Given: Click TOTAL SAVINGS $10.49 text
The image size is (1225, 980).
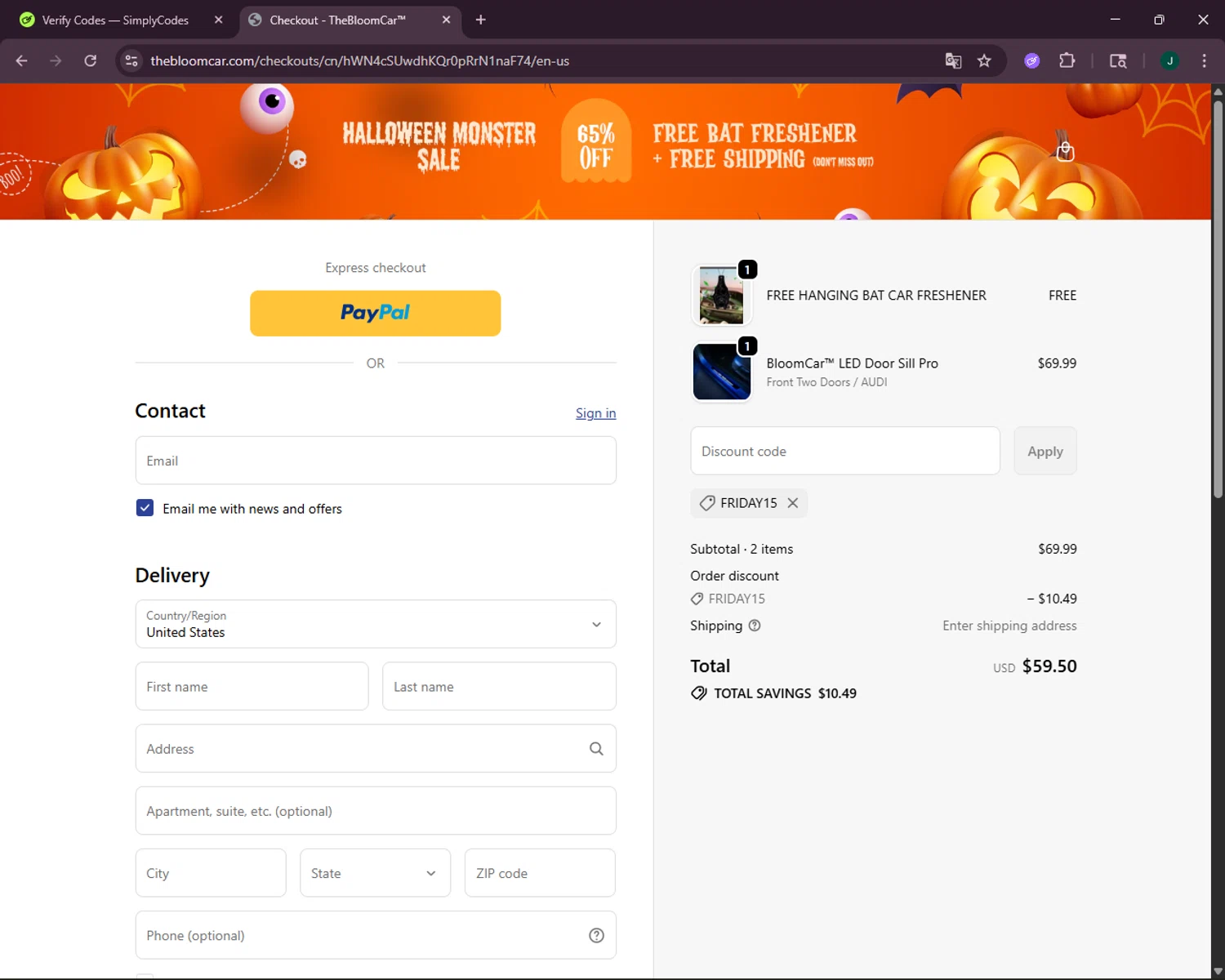Looking at the screenshot, I should (x=785, y=693).
